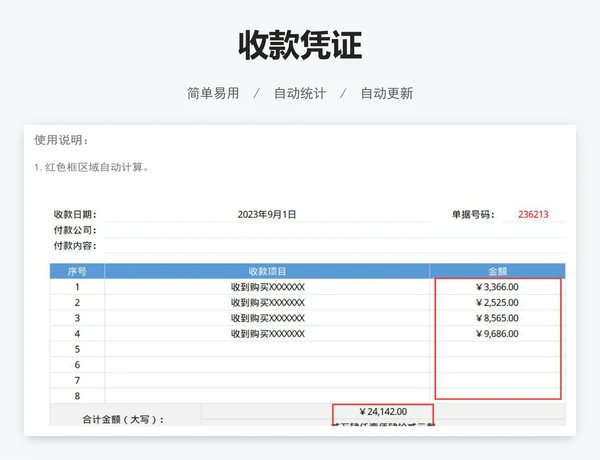Viewport: 600px width, 460px height.
Task: Click the 收款凭证 title heading
Action: click(x=300, y=46)
